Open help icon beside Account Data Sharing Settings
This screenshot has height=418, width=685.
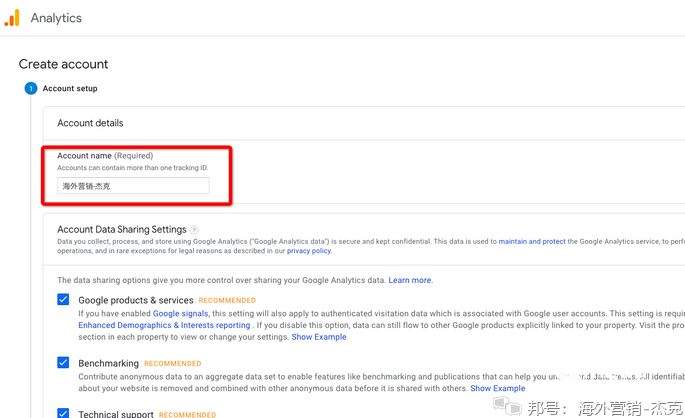(194, 230)
